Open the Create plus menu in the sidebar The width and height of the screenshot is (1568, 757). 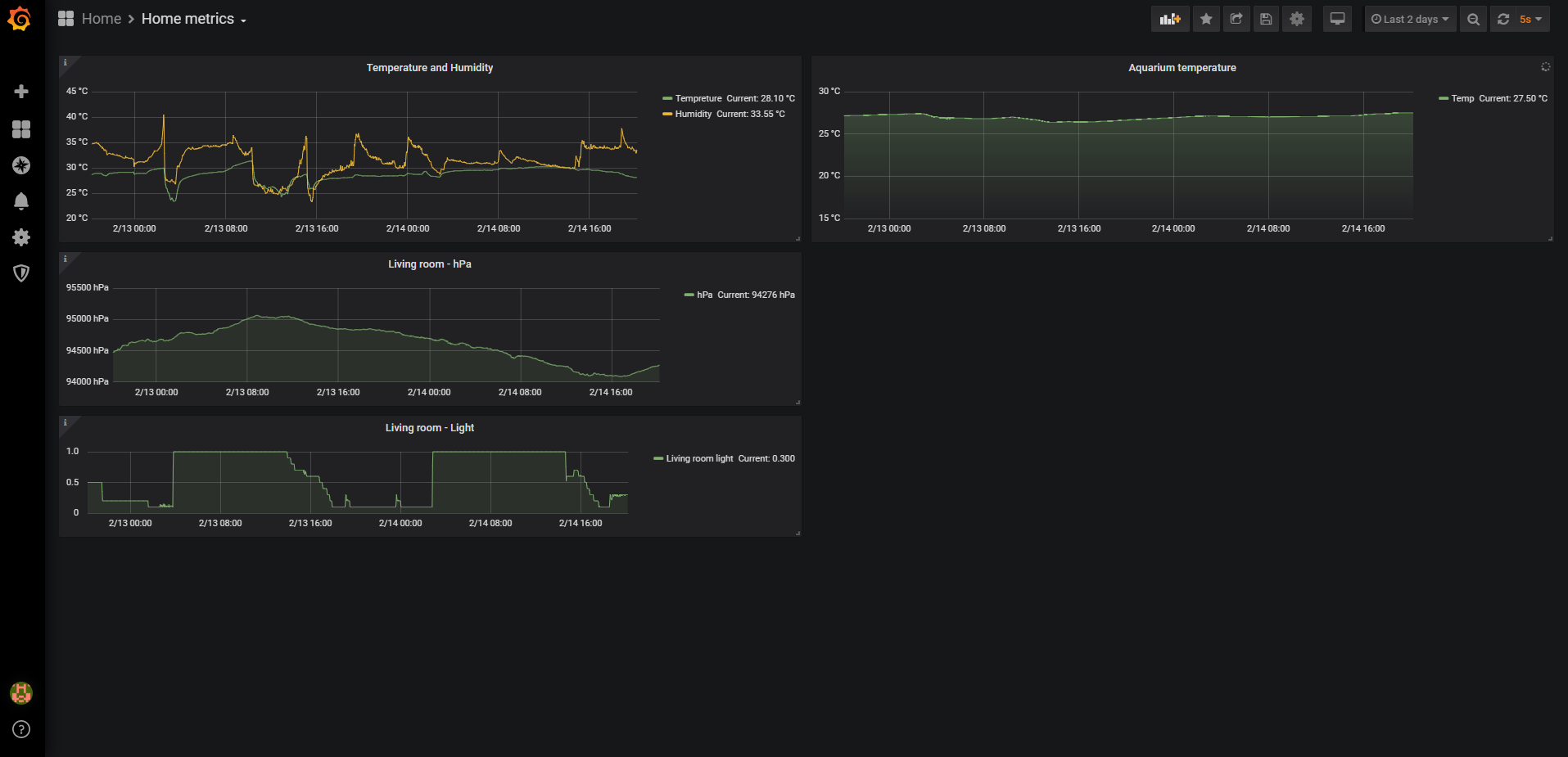[x=21, y=92]
